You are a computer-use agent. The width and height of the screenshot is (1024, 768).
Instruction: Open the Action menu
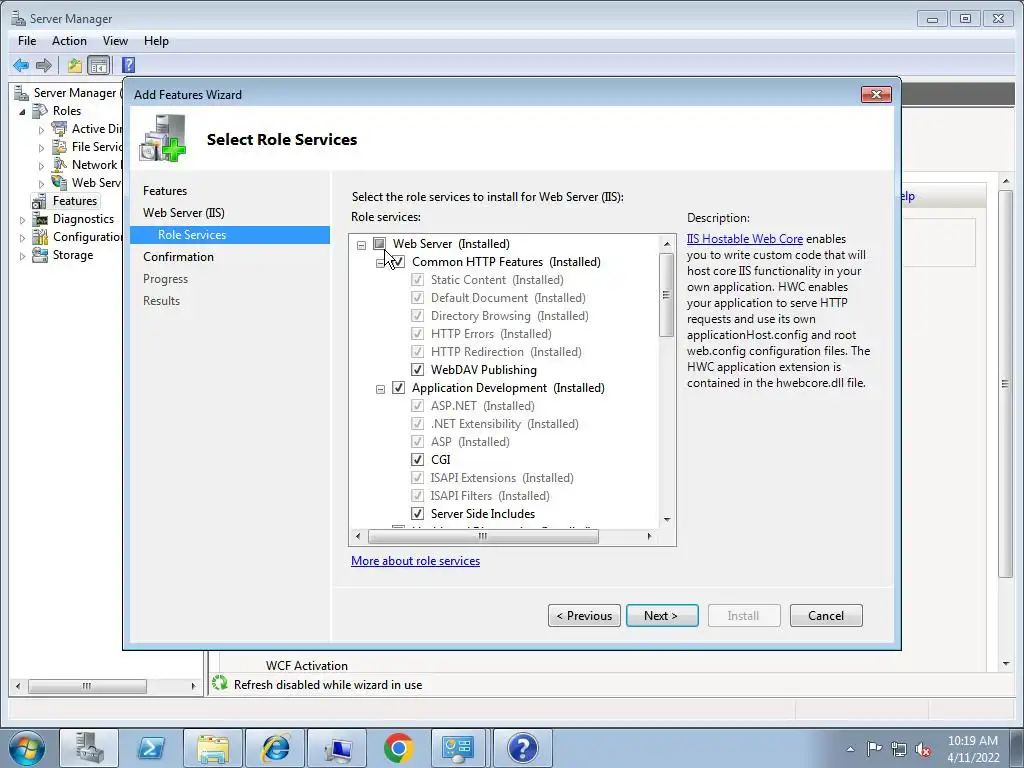click(69, 40)
